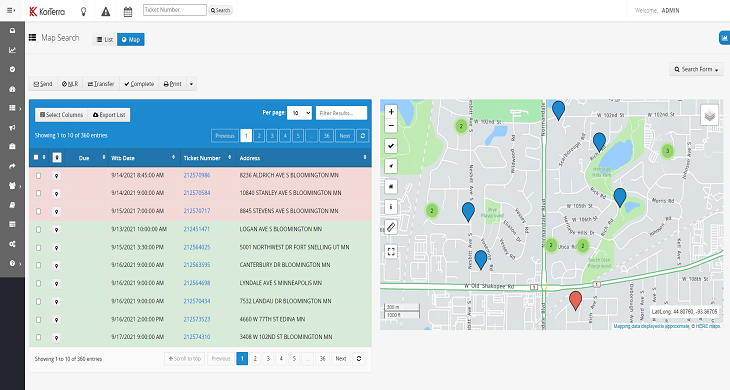Click the Transfer button
Viewport: 730px width, 390px height.
pos(101,84)
